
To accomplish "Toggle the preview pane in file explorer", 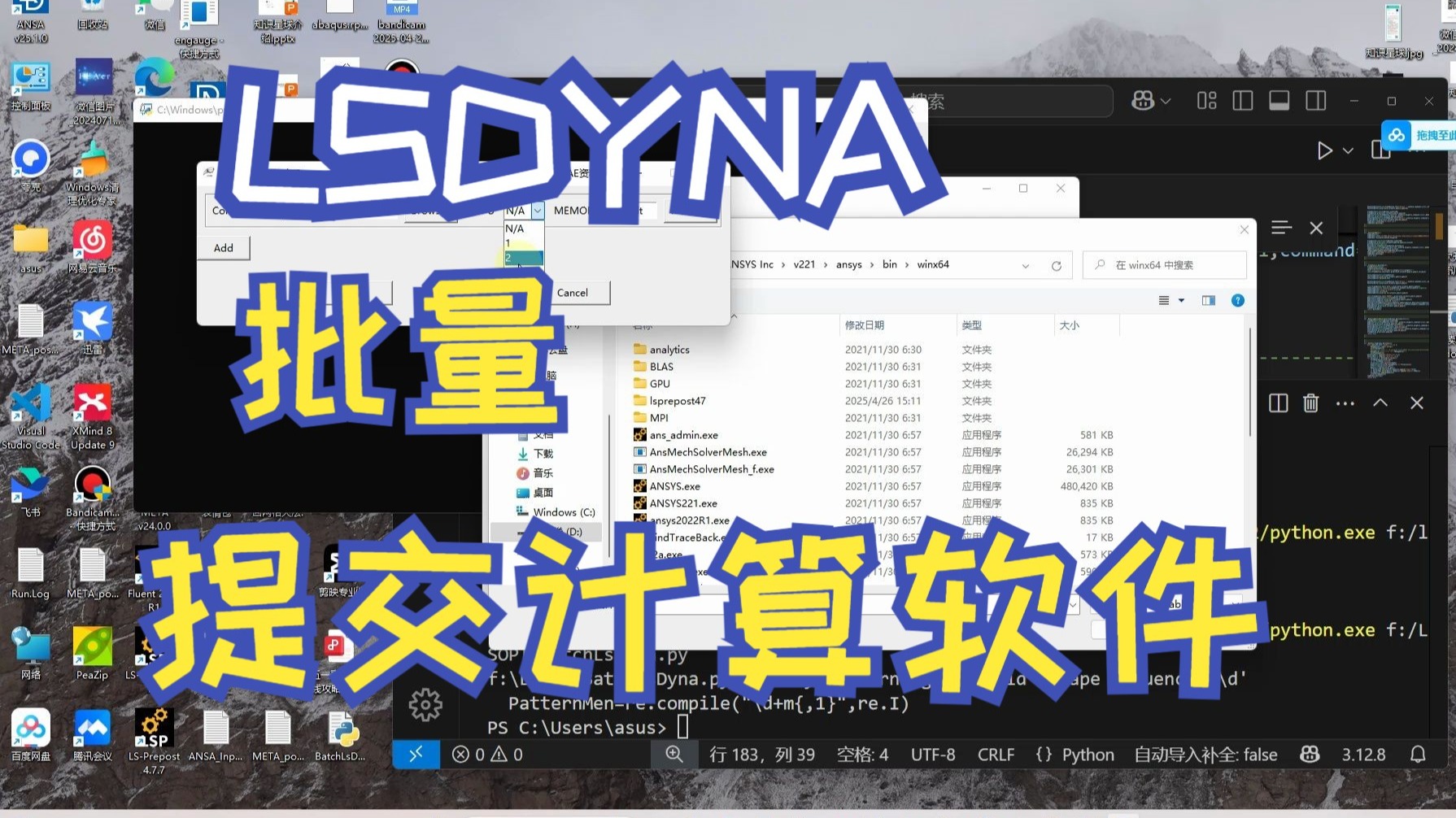I will click(x=1208, y=299).
